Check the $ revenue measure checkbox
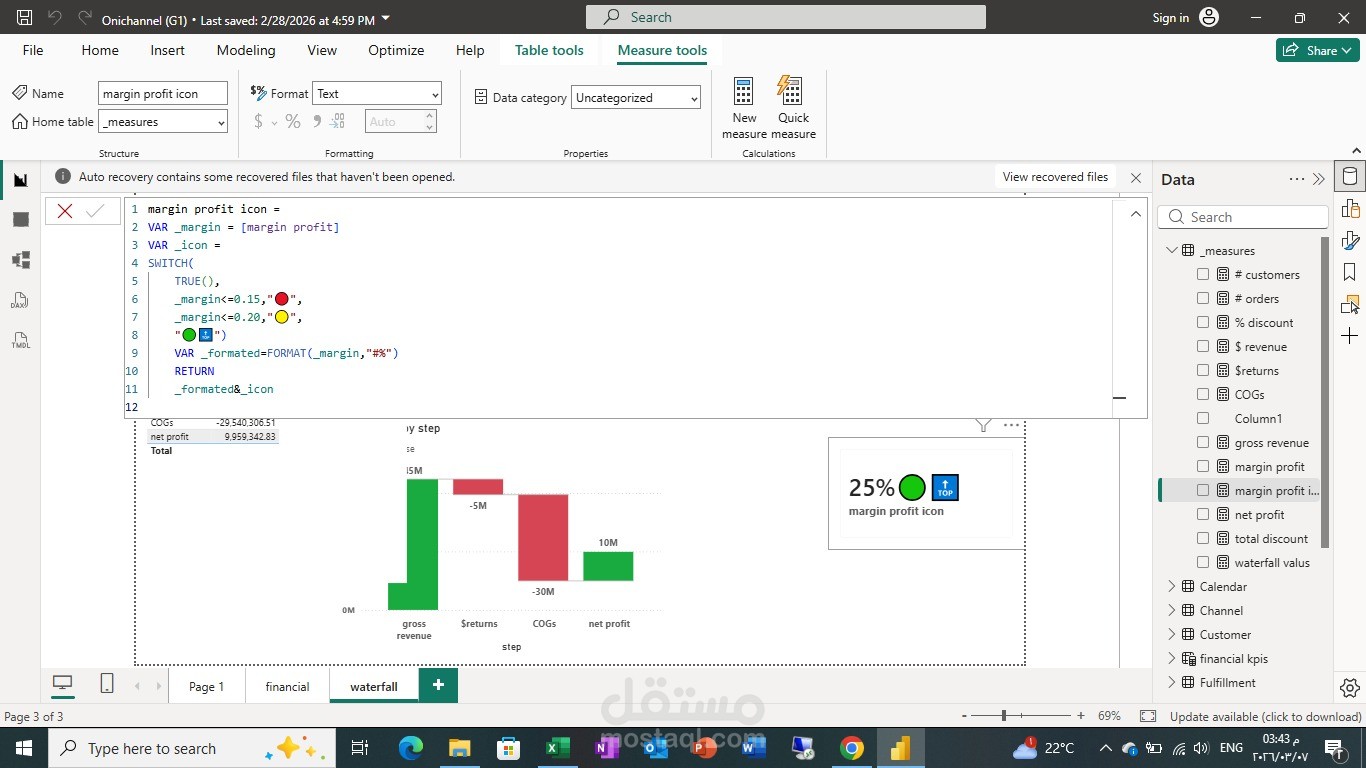Screen dimensions: 1366x768 [x=1203, y=347]
